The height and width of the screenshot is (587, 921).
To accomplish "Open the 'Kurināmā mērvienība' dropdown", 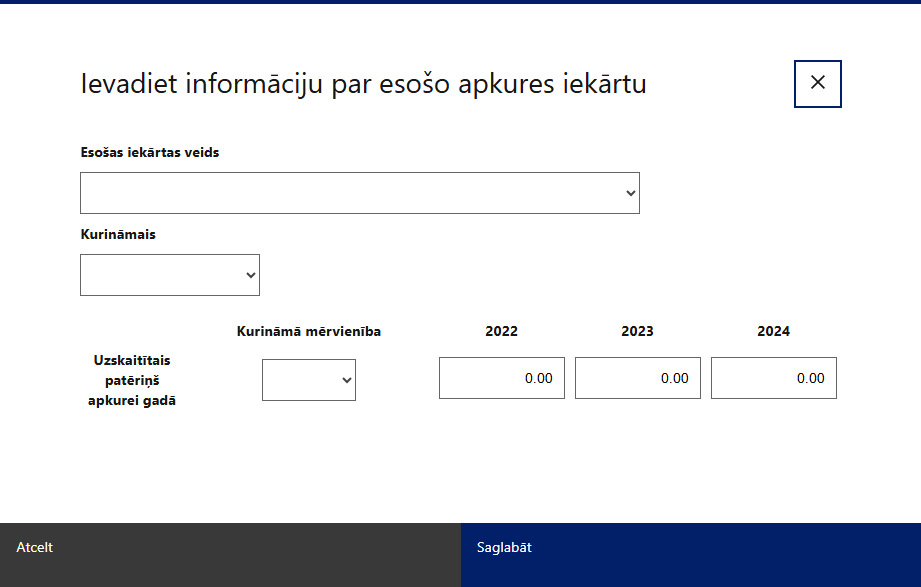I will pyautogui.click(x=308, y=380).
